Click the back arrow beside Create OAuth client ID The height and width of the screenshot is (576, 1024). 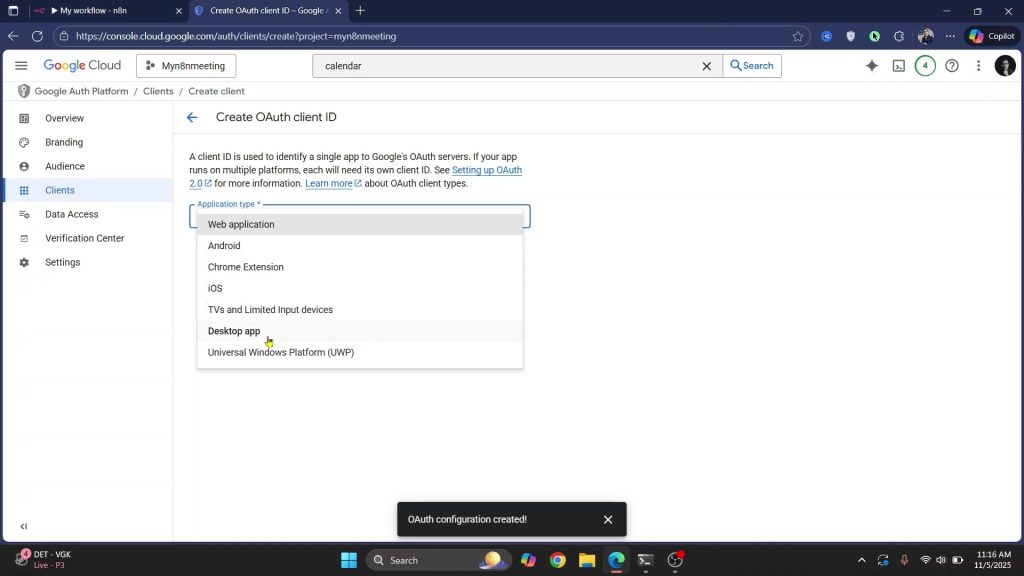pos(192,117)
